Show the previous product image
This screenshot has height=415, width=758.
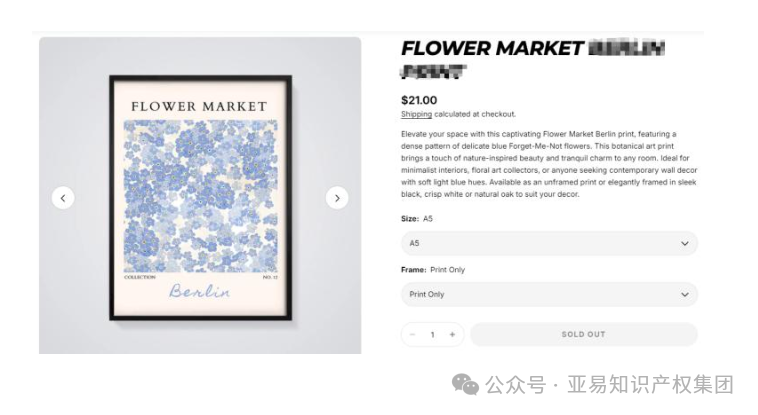(x=63, y=198)
